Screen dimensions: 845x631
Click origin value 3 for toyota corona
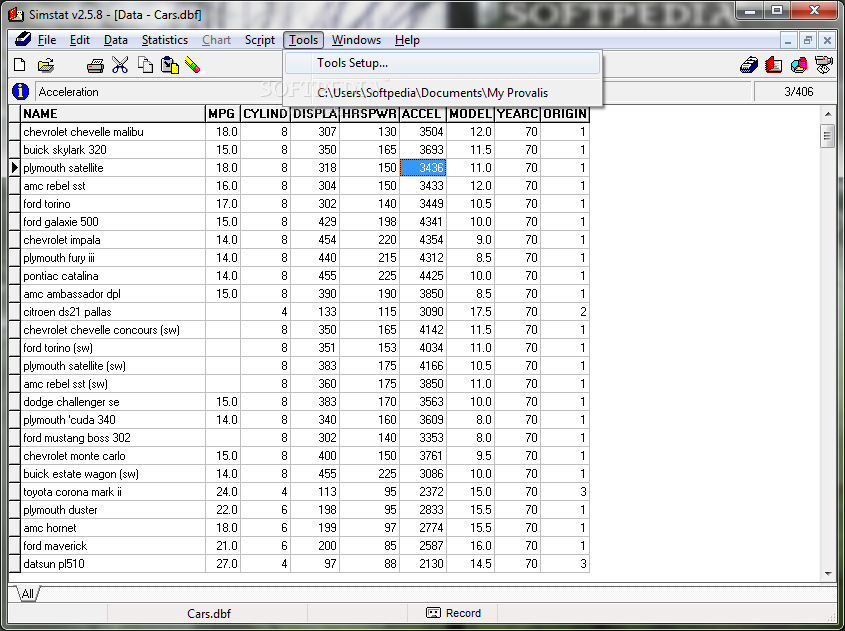coord(565,491)
